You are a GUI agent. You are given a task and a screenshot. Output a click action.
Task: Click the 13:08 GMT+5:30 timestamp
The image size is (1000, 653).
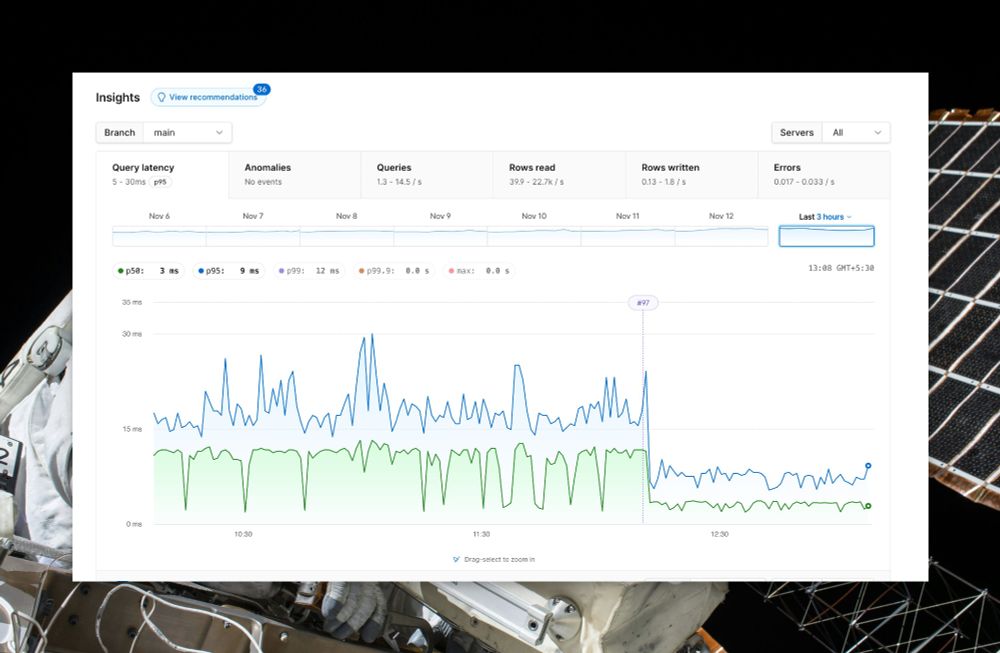tap(841, 268)
